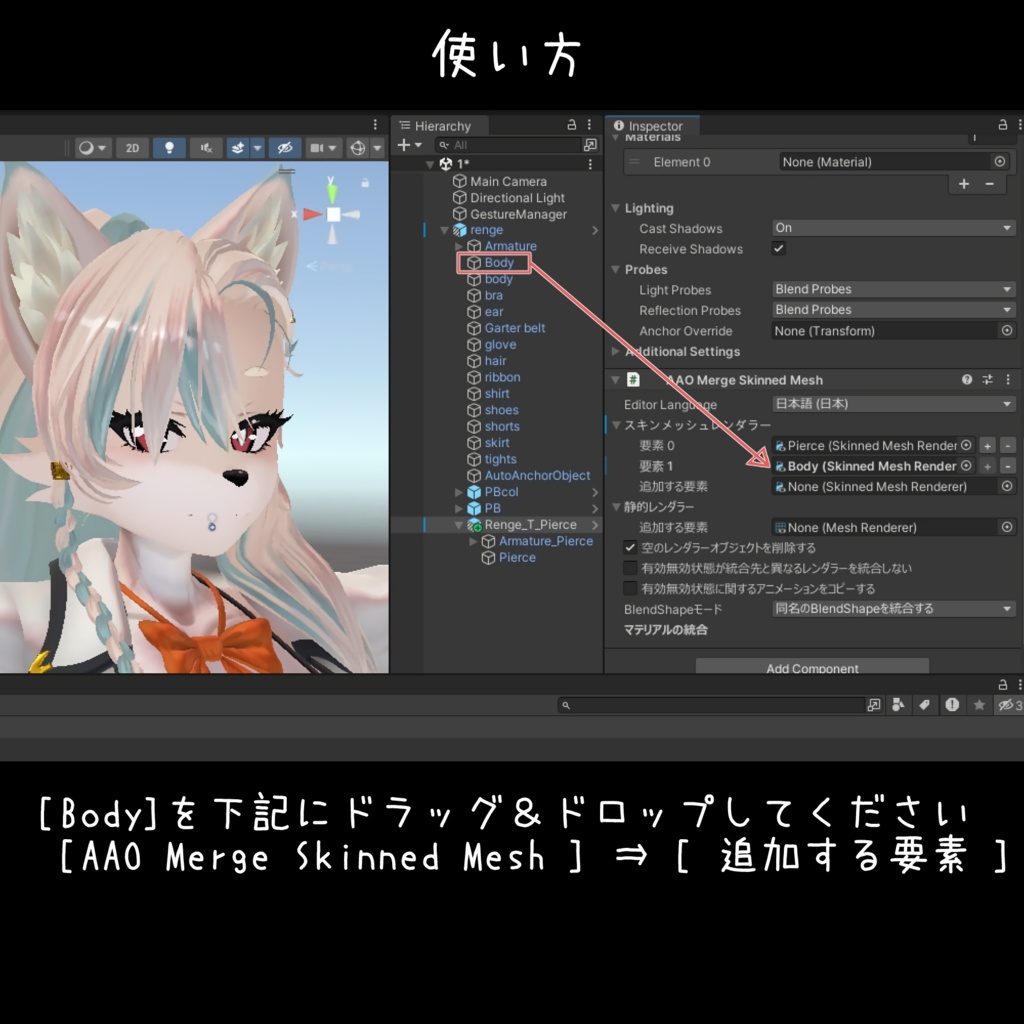Switch to the Hierarchy tab

(441, 126)
